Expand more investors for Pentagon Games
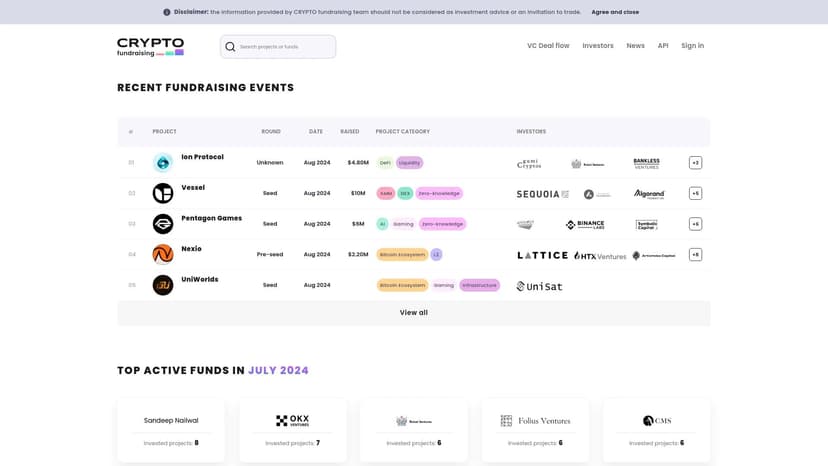Image resolution: width=828 pixels, height=466 pixels. 695,224
